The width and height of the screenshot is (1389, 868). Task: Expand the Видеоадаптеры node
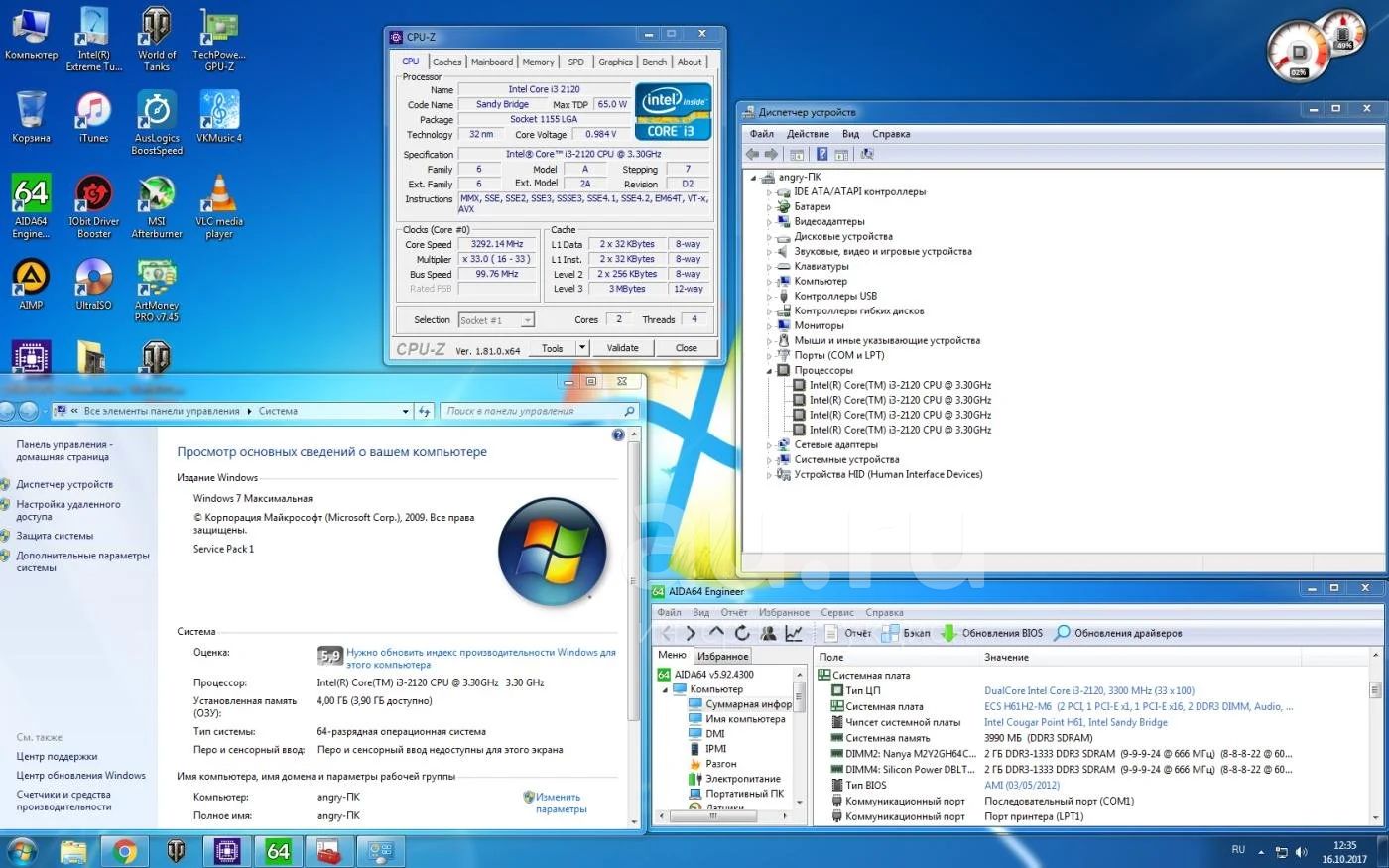(769, 222)
